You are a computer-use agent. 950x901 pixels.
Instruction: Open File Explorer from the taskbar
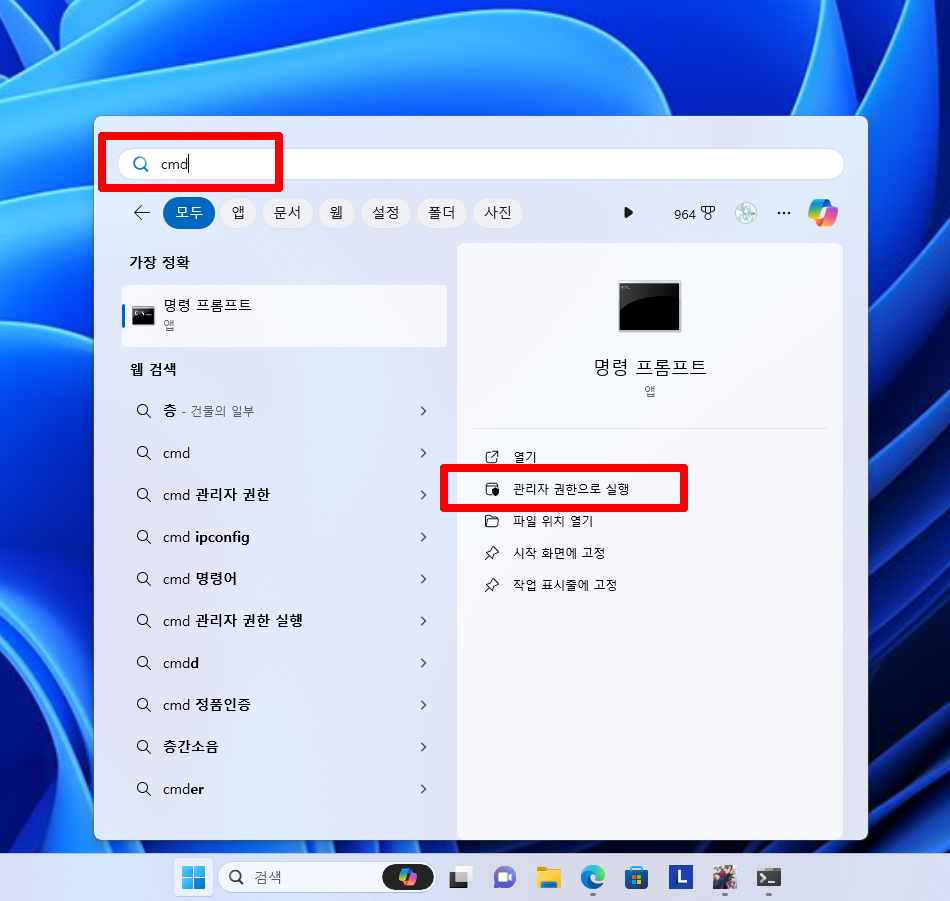pos(548,877)
